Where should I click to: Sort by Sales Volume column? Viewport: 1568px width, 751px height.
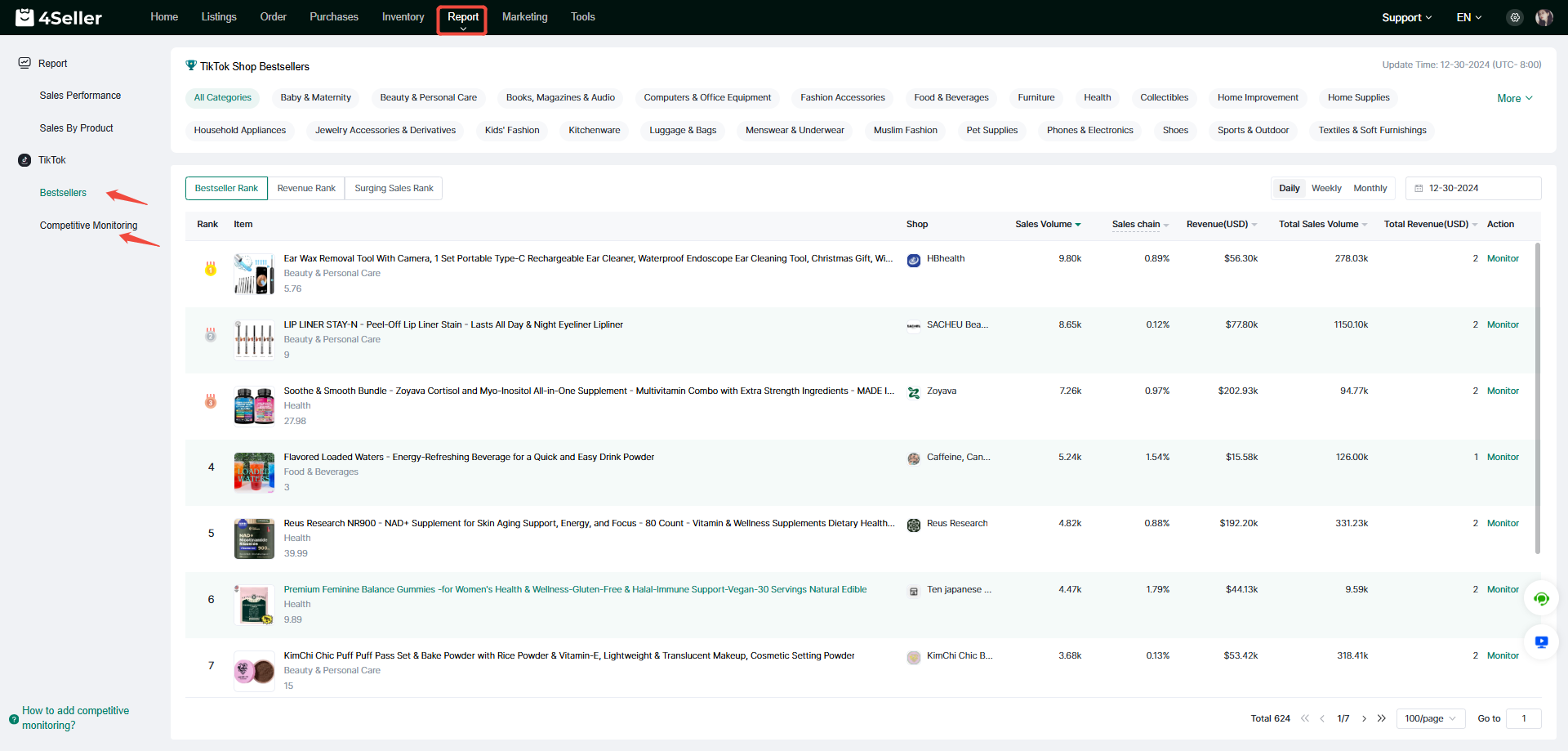pos(1048,224)
